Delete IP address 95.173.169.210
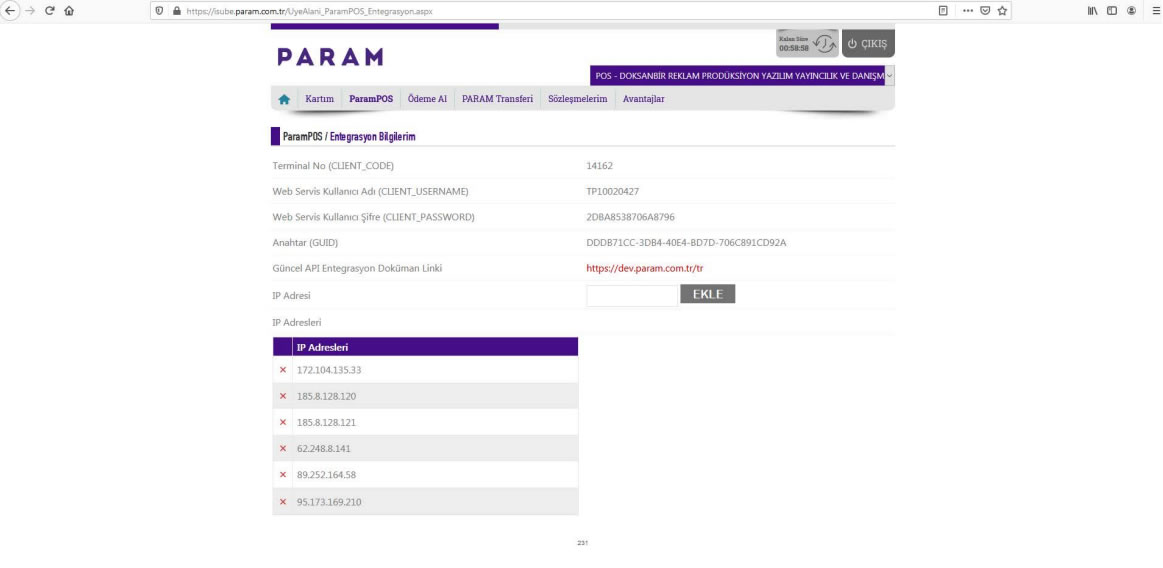The width and height of the screenshot is (1163, 568). (x=283, y=502)
